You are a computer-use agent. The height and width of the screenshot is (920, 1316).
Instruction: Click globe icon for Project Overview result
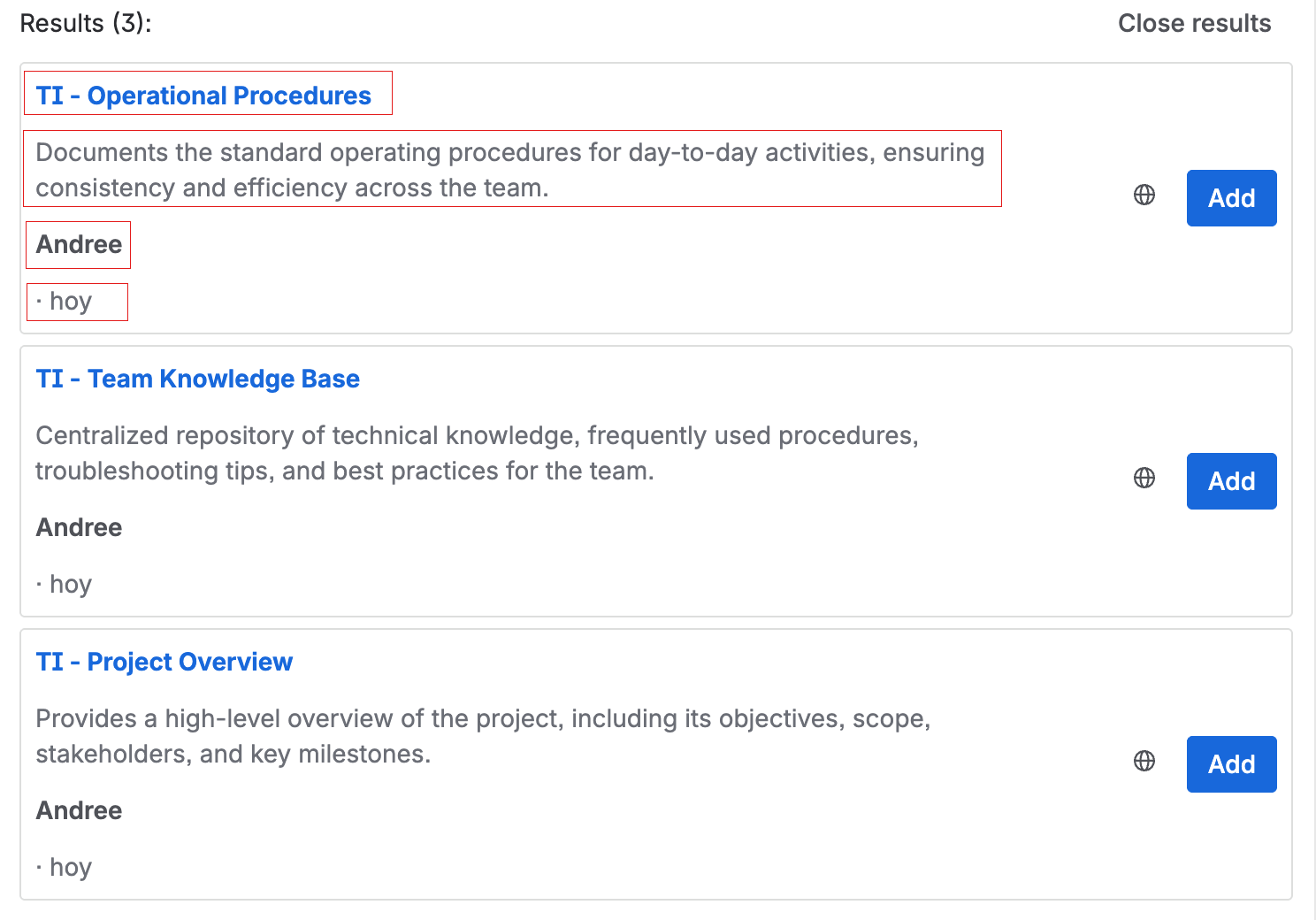click(x=1144, y=761)
